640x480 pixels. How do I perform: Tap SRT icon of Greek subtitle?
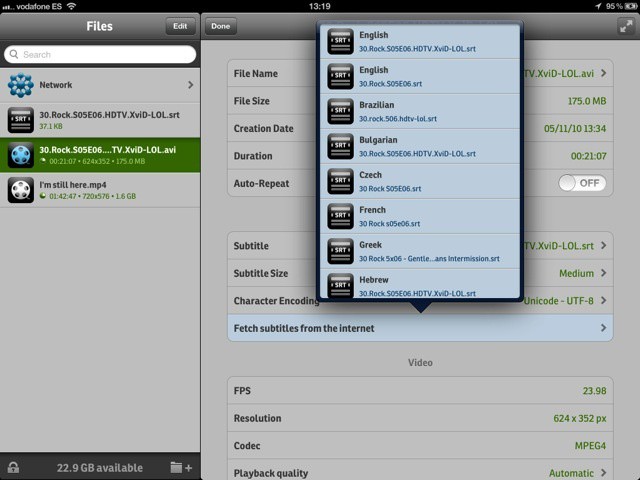point(340,252)
